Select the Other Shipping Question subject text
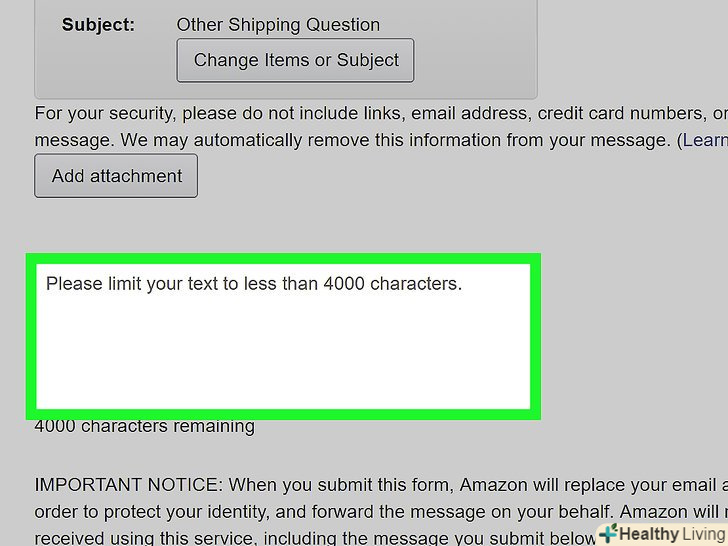The height and width of the screenshot is (546, 728). click(x=278, y=25)
